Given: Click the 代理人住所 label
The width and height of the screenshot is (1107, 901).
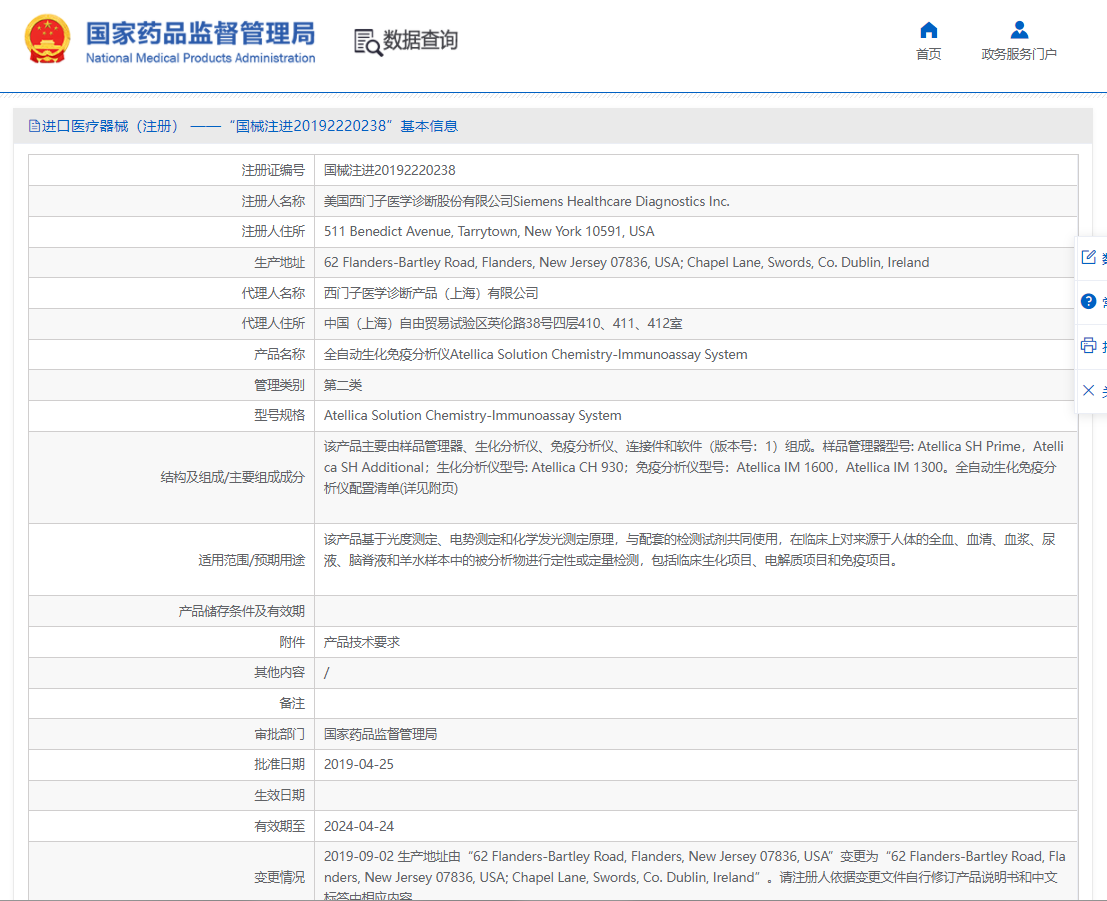Looking at the screenshot, I should 273,323.
